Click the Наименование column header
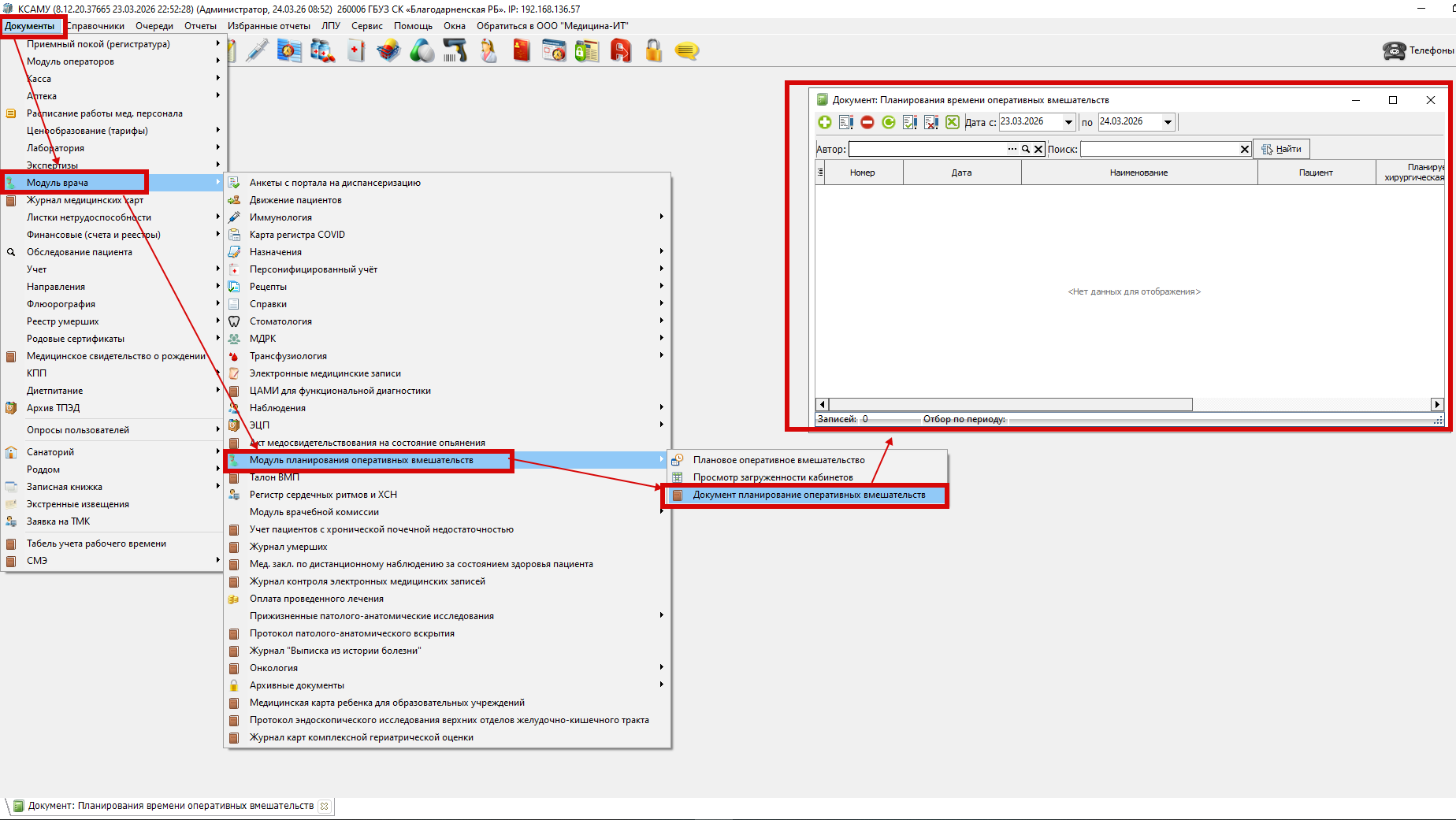The image size is (1456, 820). 1138,173
